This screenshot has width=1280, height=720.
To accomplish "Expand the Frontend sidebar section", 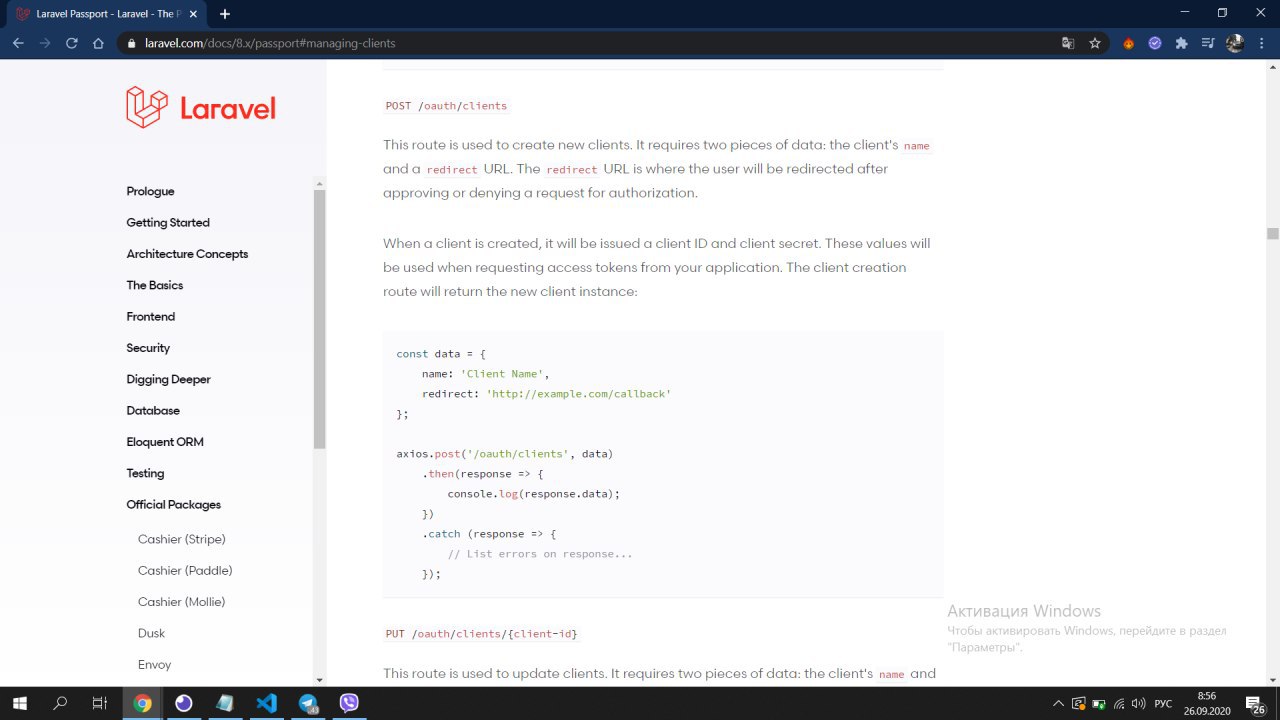I will coord(151,316).
